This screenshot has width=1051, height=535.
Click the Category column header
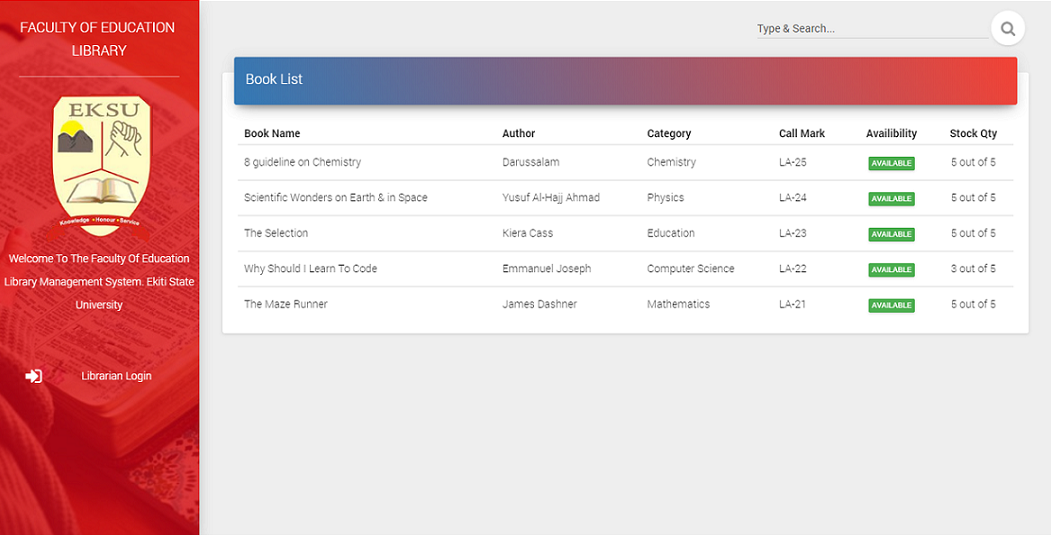pyautogui.click(x=669, y=133)
